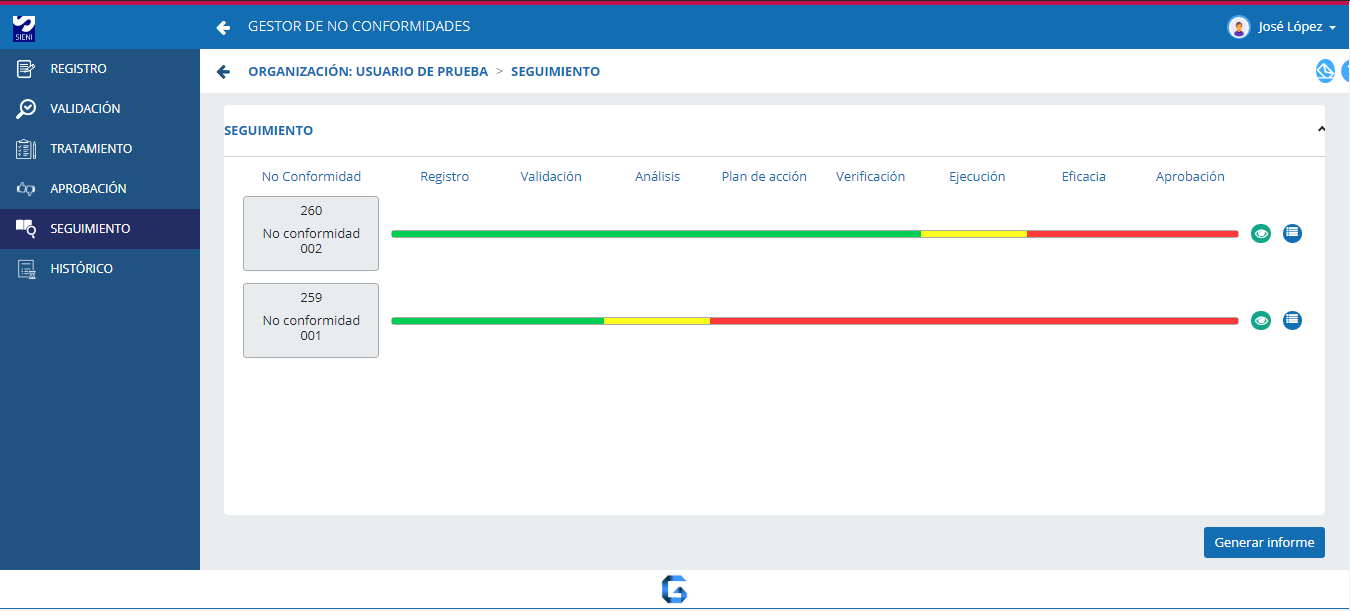Screen dimensions: 1350x611
Task: Go to Validación in the sidebar
Action: (x=85, y=109)
